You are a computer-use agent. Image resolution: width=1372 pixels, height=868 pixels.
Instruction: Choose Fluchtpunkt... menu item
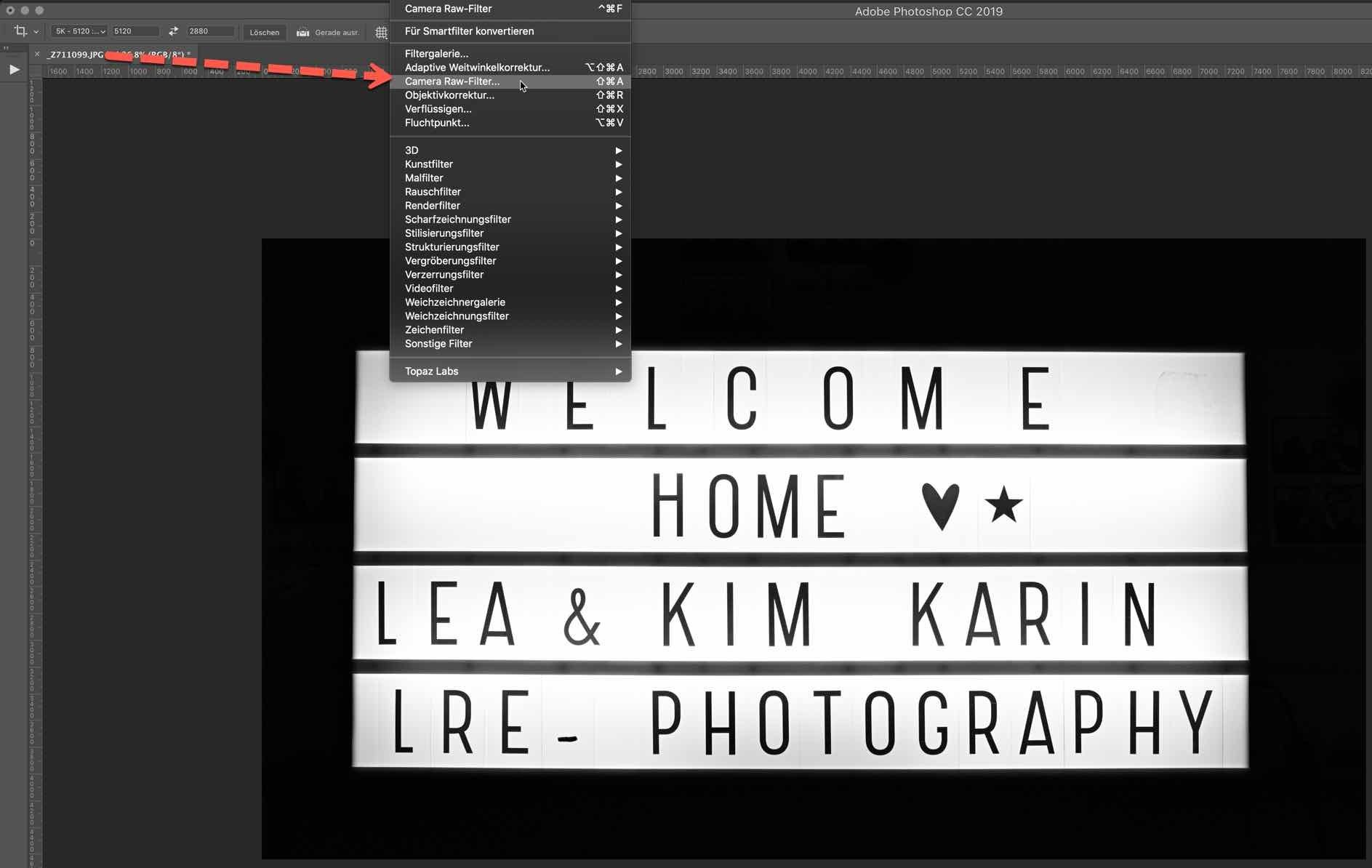[510, 123]
